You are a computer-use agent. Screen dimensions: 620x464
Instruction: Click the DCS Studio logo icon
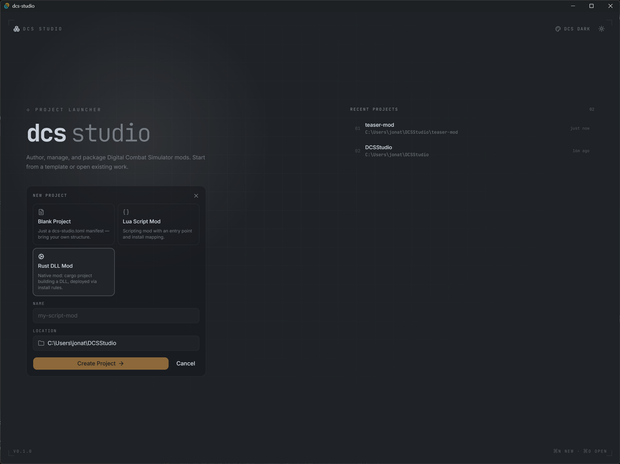point(17,29)
